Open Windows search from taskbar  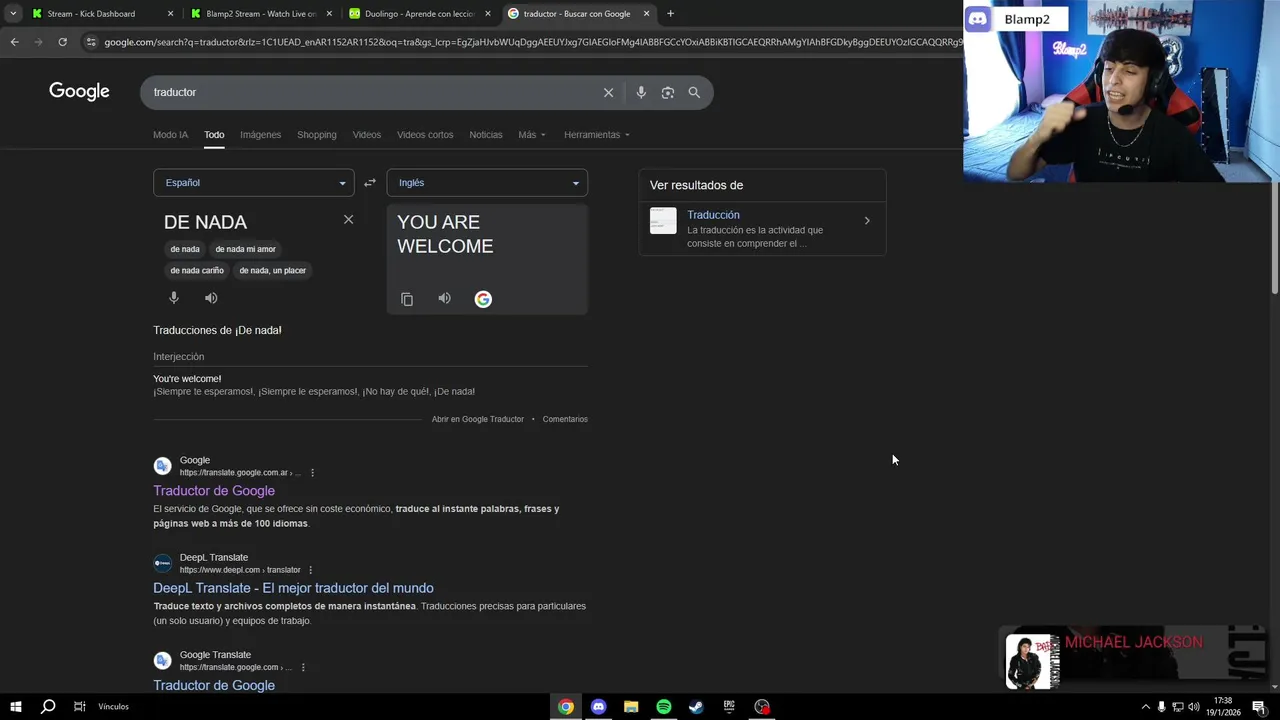point(47,706)
